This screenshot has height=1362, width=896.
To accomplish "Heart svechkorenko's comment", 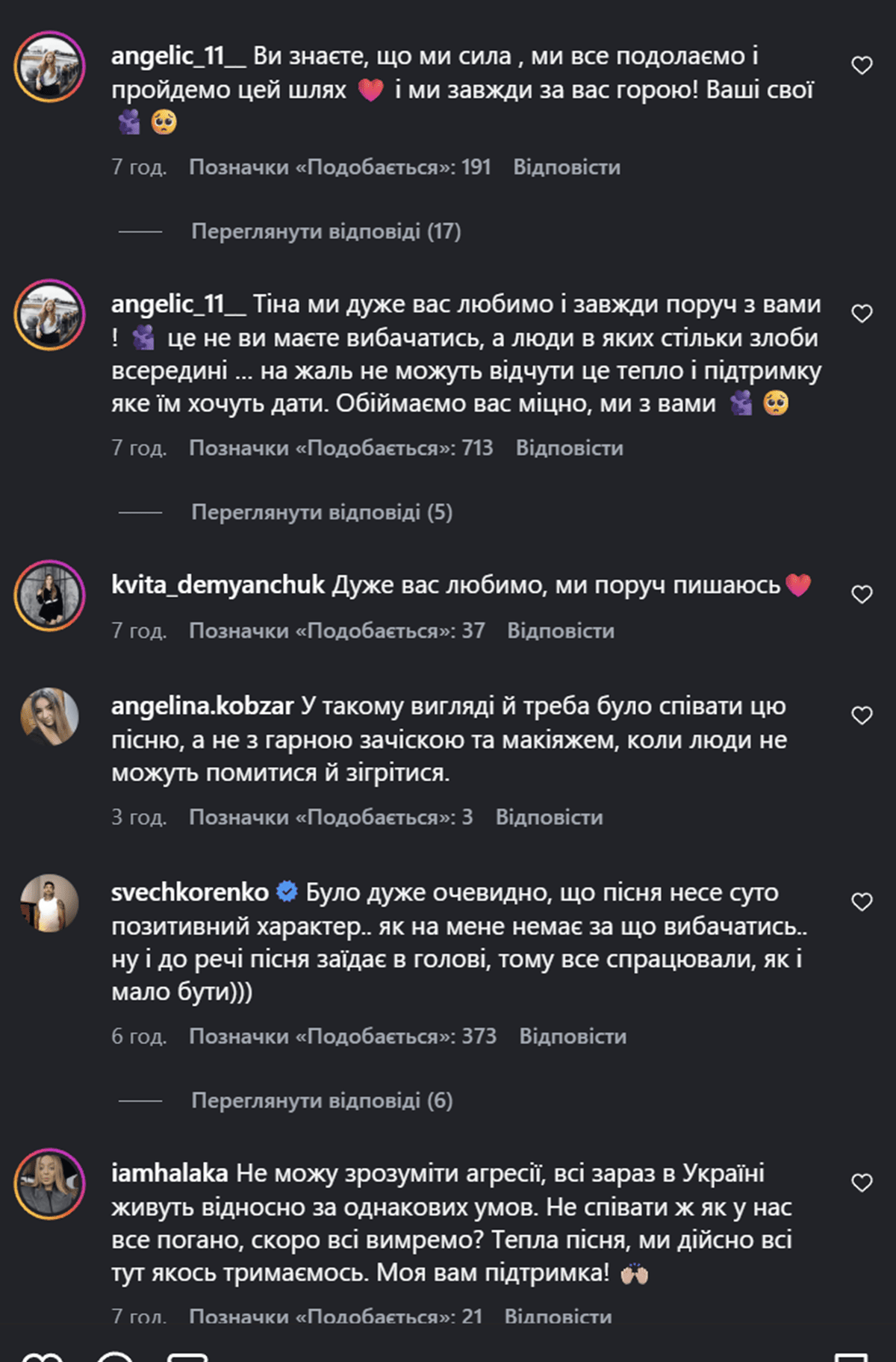I will coord(862,902).
